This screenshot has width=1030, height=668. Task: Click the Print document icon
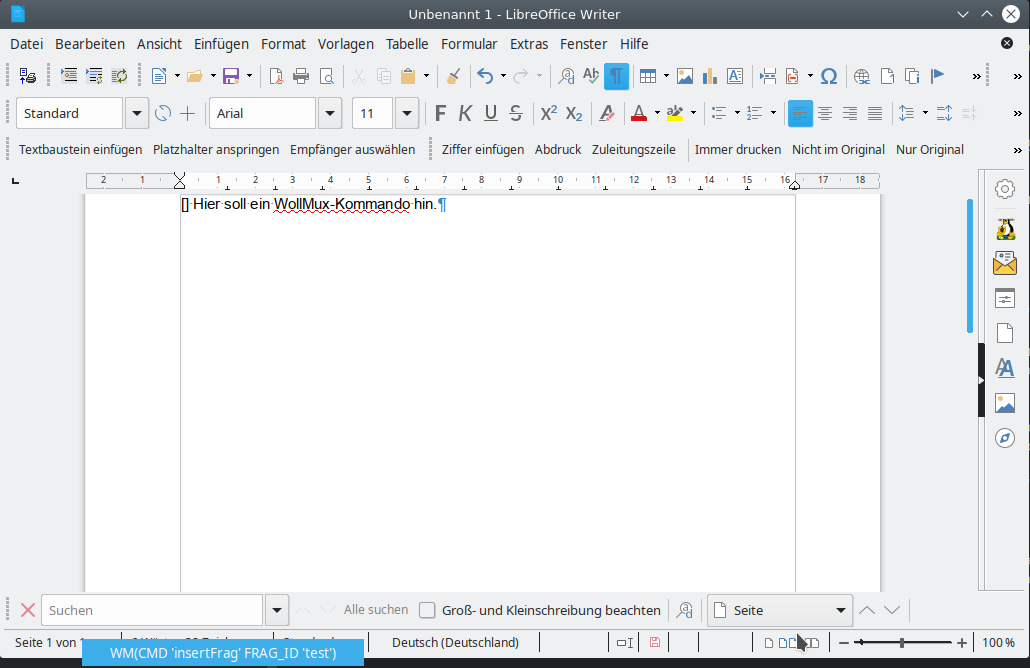click(x=301, y=76)
